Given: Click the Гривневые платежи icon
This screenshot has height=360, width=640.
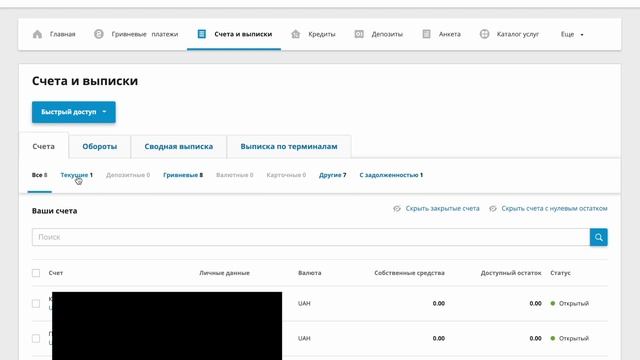Looking at the screenshot, I should point(99,34).
